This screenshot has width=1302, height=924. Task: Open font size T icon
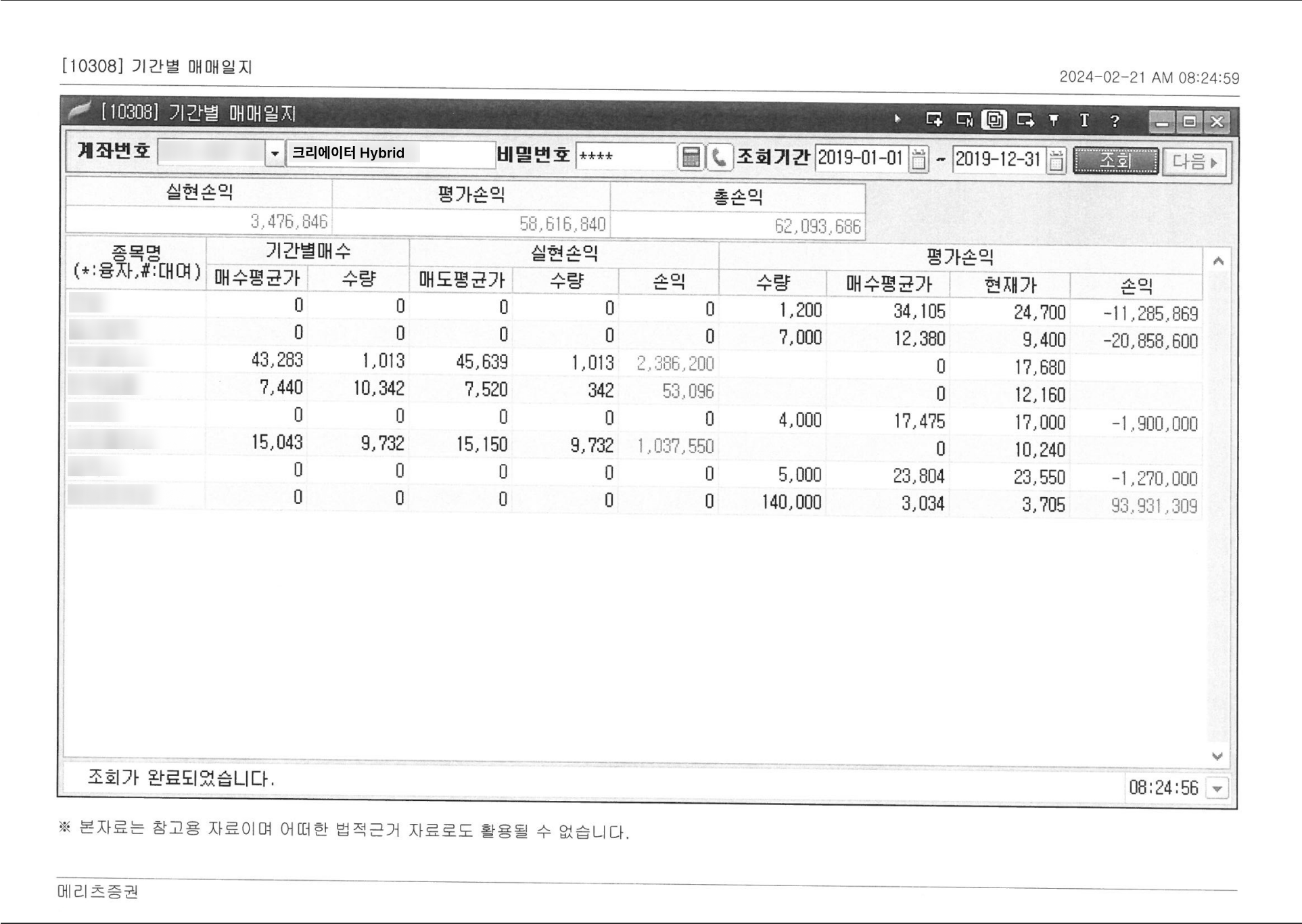(1084, 120)
